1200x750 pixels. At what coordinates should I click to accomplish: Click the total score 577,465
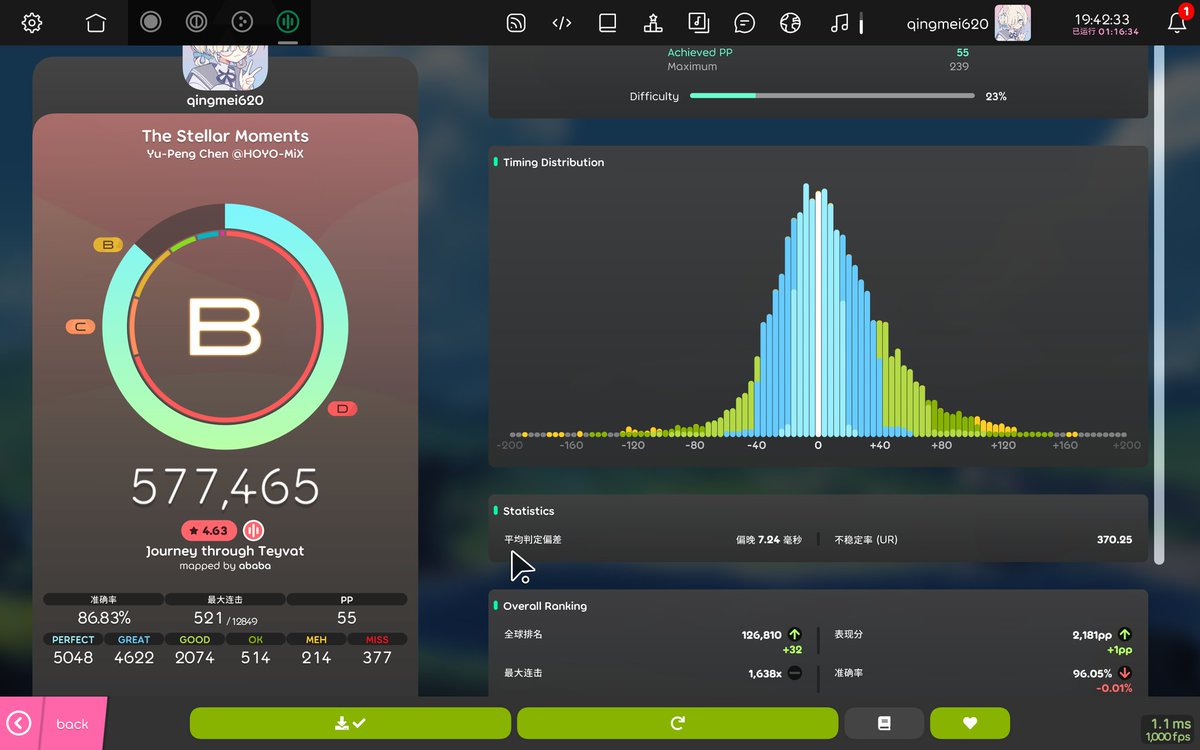(225, 487)
